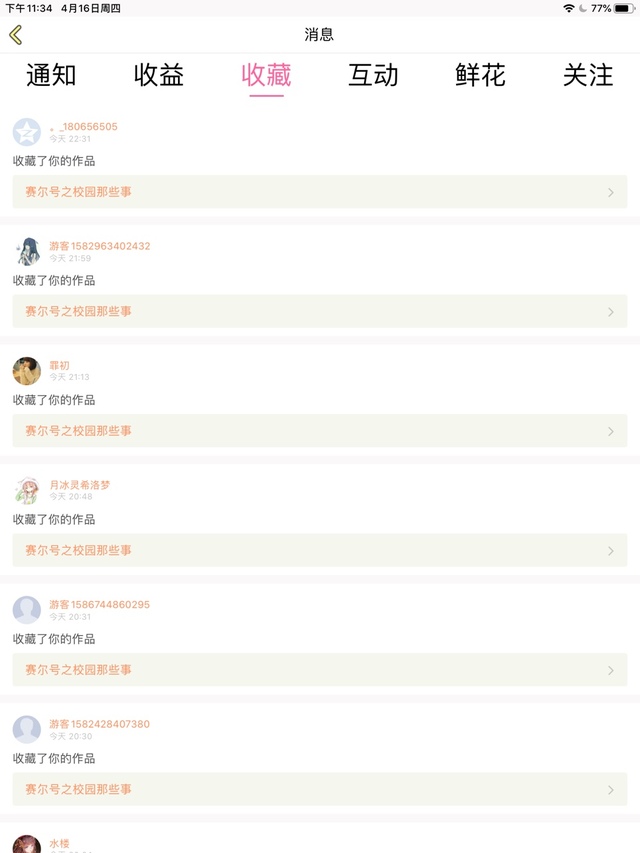
Task: Tap avatar of 游客1582428407380
Action: [27, 729]
